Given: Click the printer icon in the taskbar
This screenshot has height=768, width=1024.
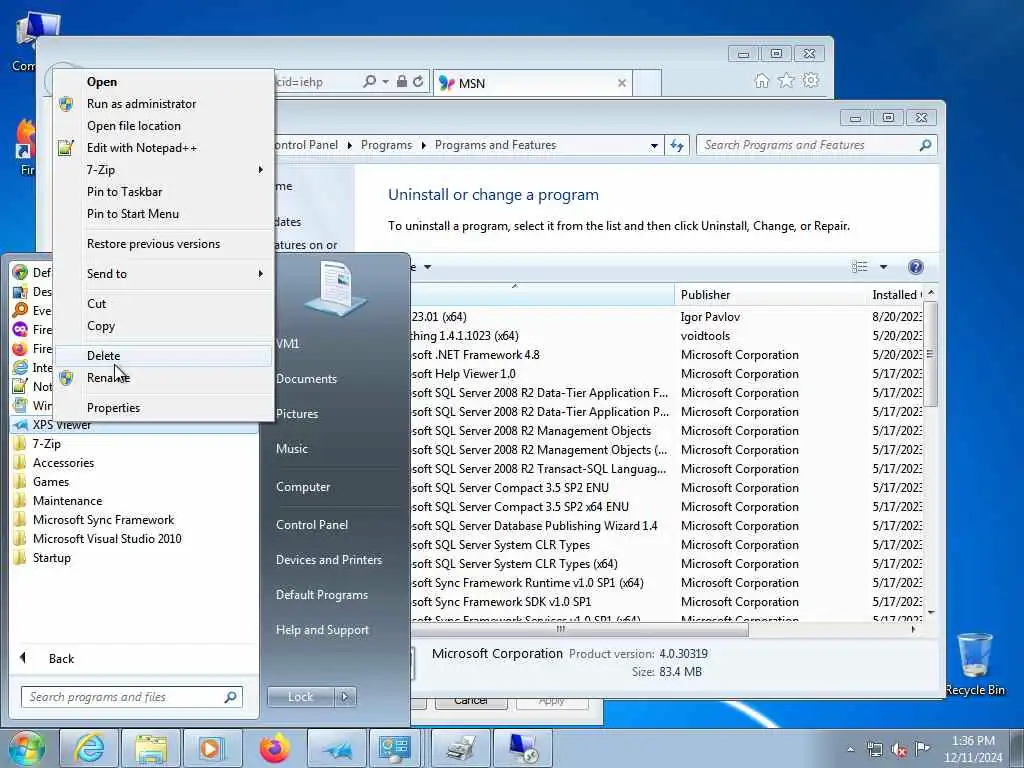Looking at the screenshot, I should 461,748.
